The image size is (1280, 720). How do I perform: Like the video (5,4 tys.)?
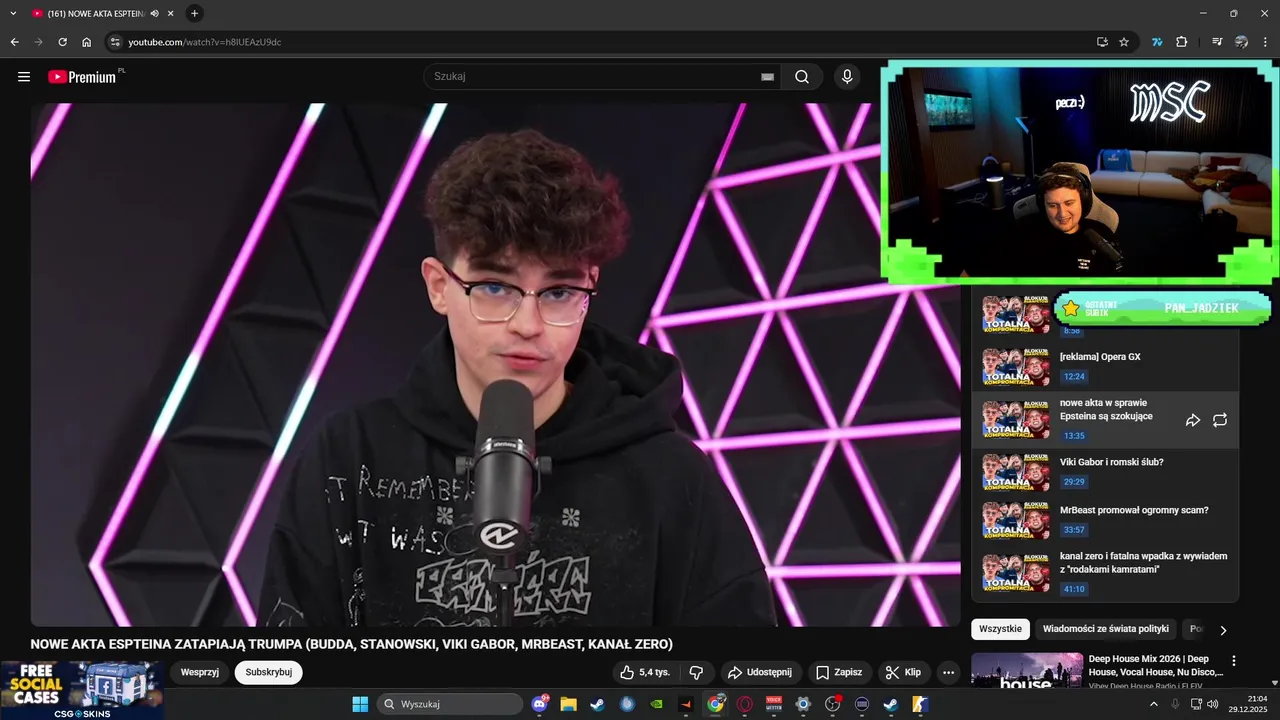click(x=645, y=672)
